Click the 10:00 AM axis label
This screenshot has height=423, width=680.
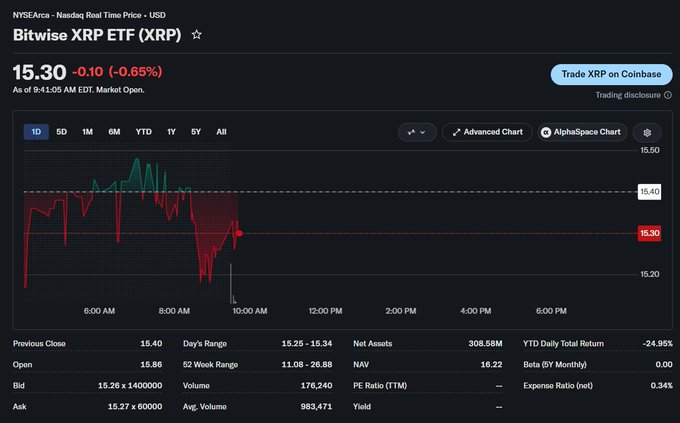(x=250, y=311)
